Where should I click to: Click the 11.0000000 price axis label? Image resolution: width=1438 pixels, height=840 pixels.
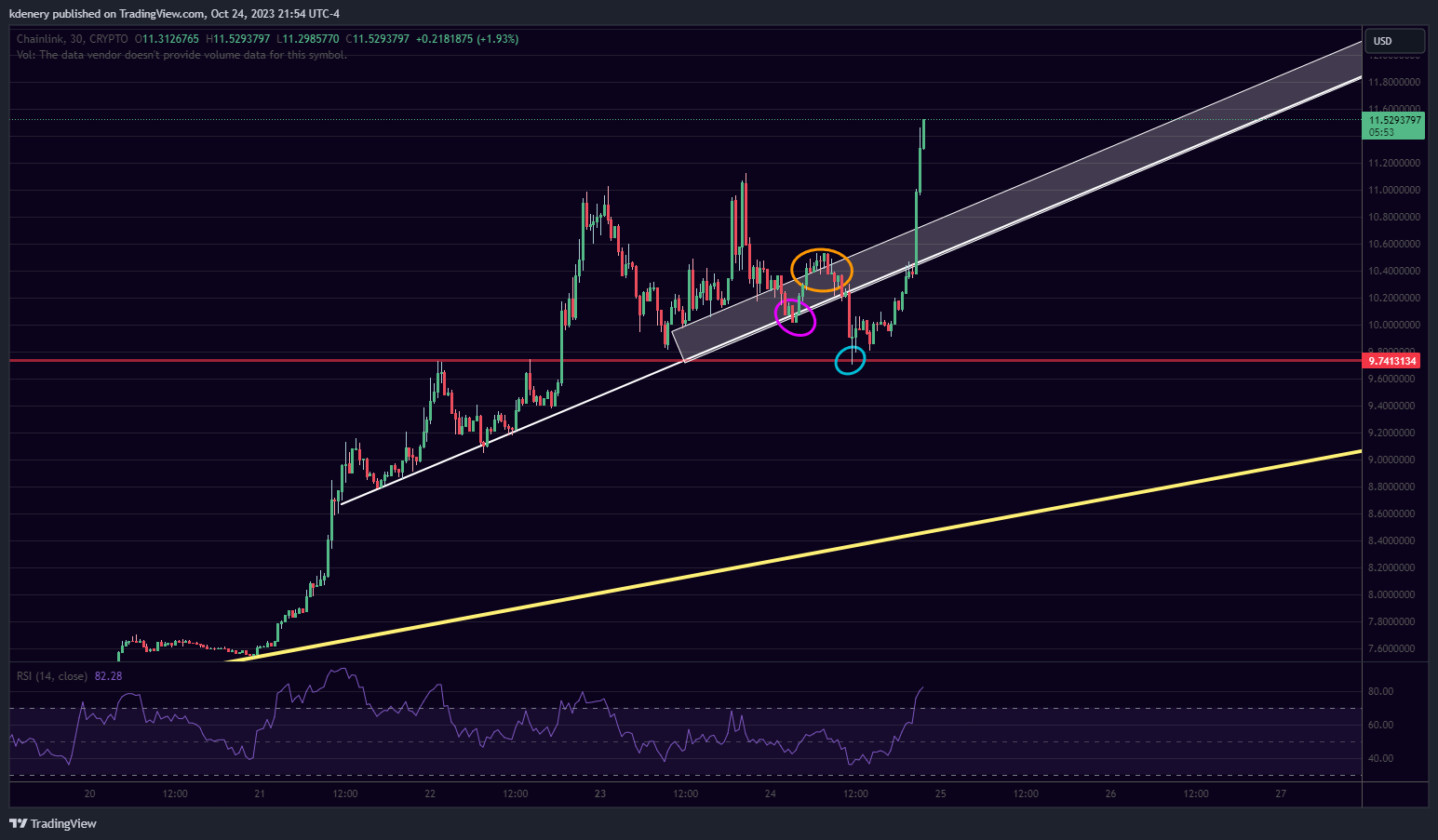(x=1394, y=190)
